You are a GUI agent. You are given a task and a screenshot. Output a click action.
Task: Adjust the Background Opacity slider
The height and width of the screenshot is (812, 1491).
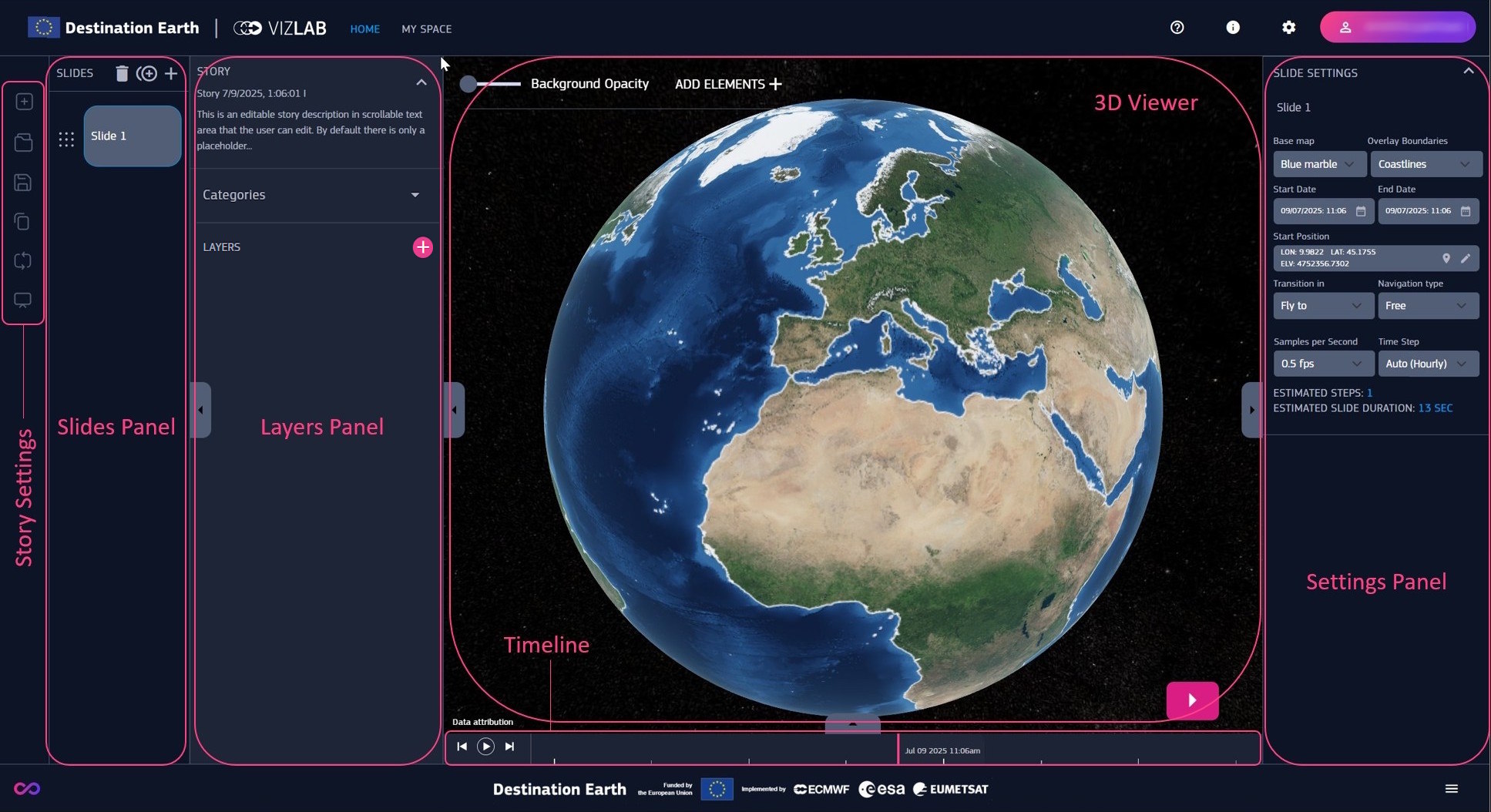pyautogui.click(x=468, y=84)
